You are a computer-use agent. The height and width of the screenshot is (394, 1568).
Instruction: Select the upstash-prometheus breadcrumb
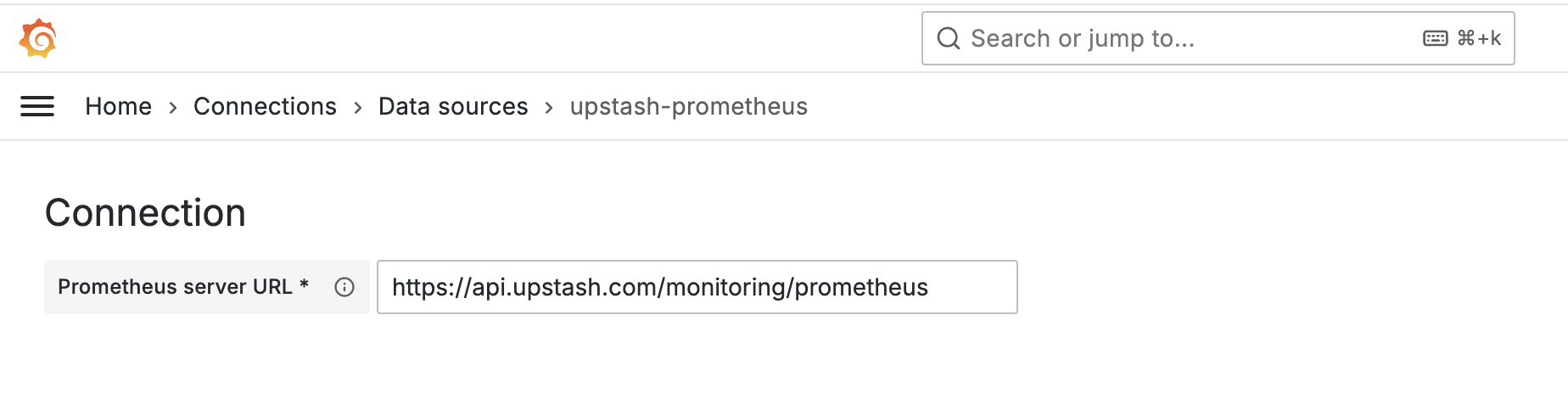(688, 106)
